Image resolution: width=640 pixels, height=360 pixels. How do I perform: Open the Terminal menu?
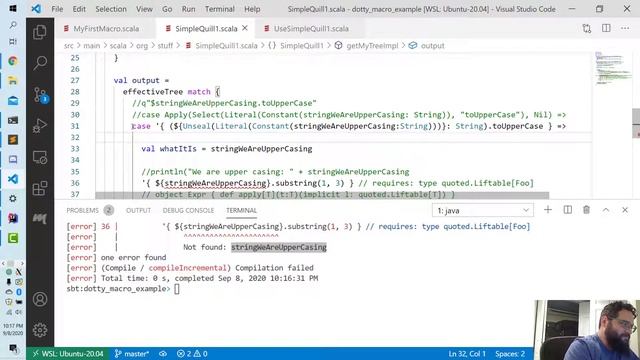coord(220,9)
